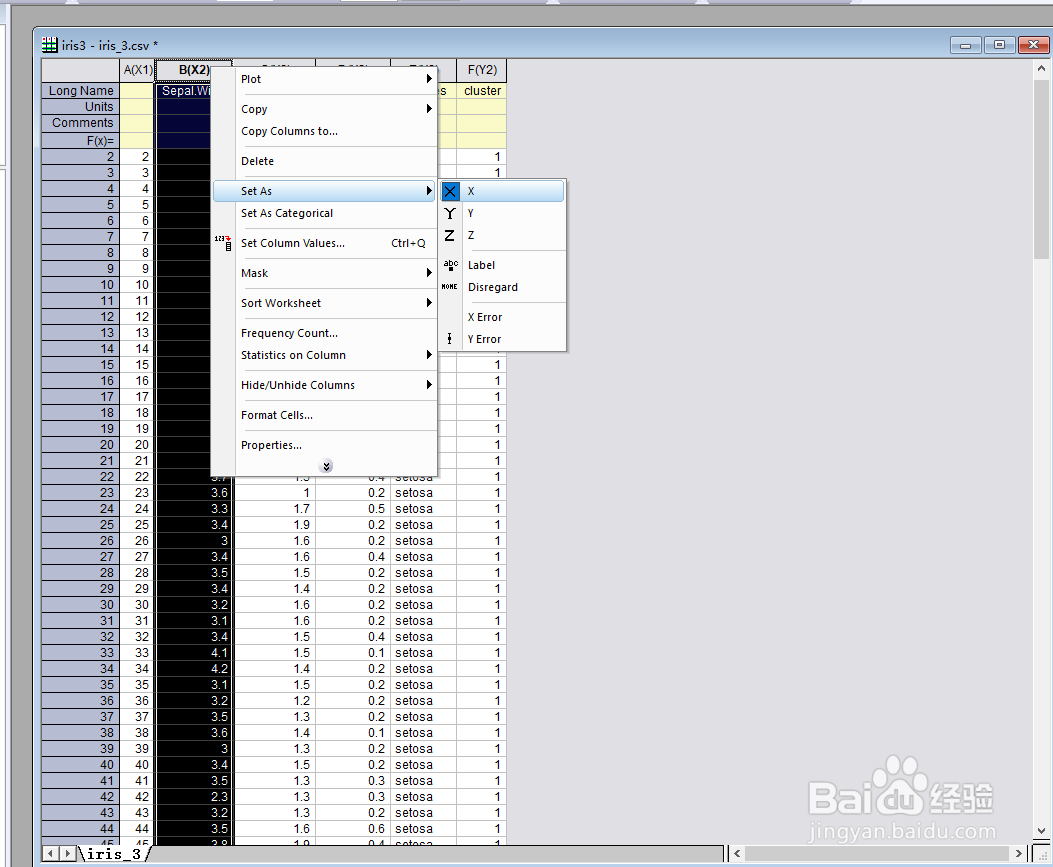Click horizontal scrollbar left arrow
This screenshot has width=1053, height=867.
click(x=737, y=854)
